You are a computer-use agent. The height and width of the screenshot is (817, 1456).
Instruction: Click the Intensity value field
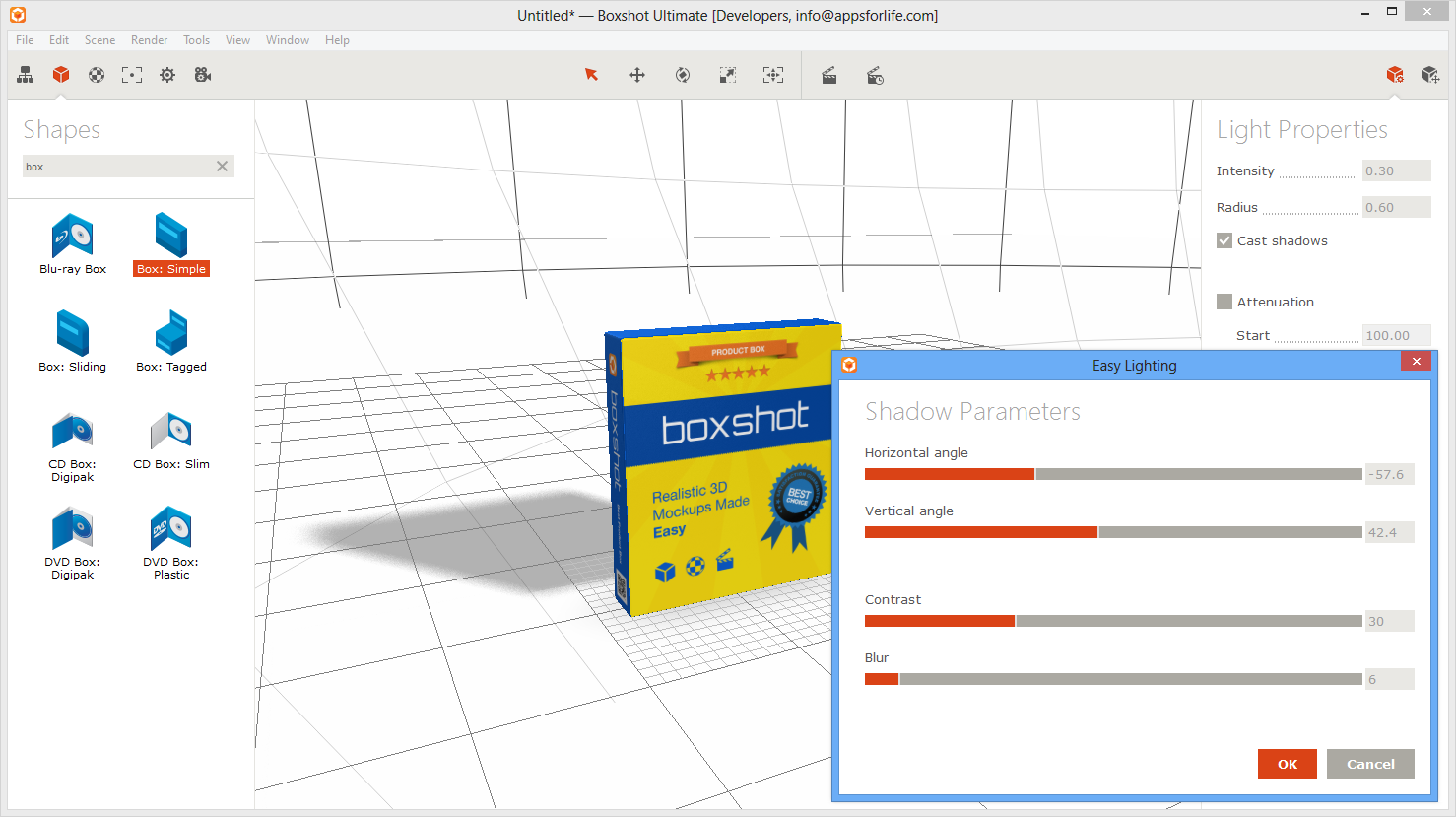(x=1396, y=170)
